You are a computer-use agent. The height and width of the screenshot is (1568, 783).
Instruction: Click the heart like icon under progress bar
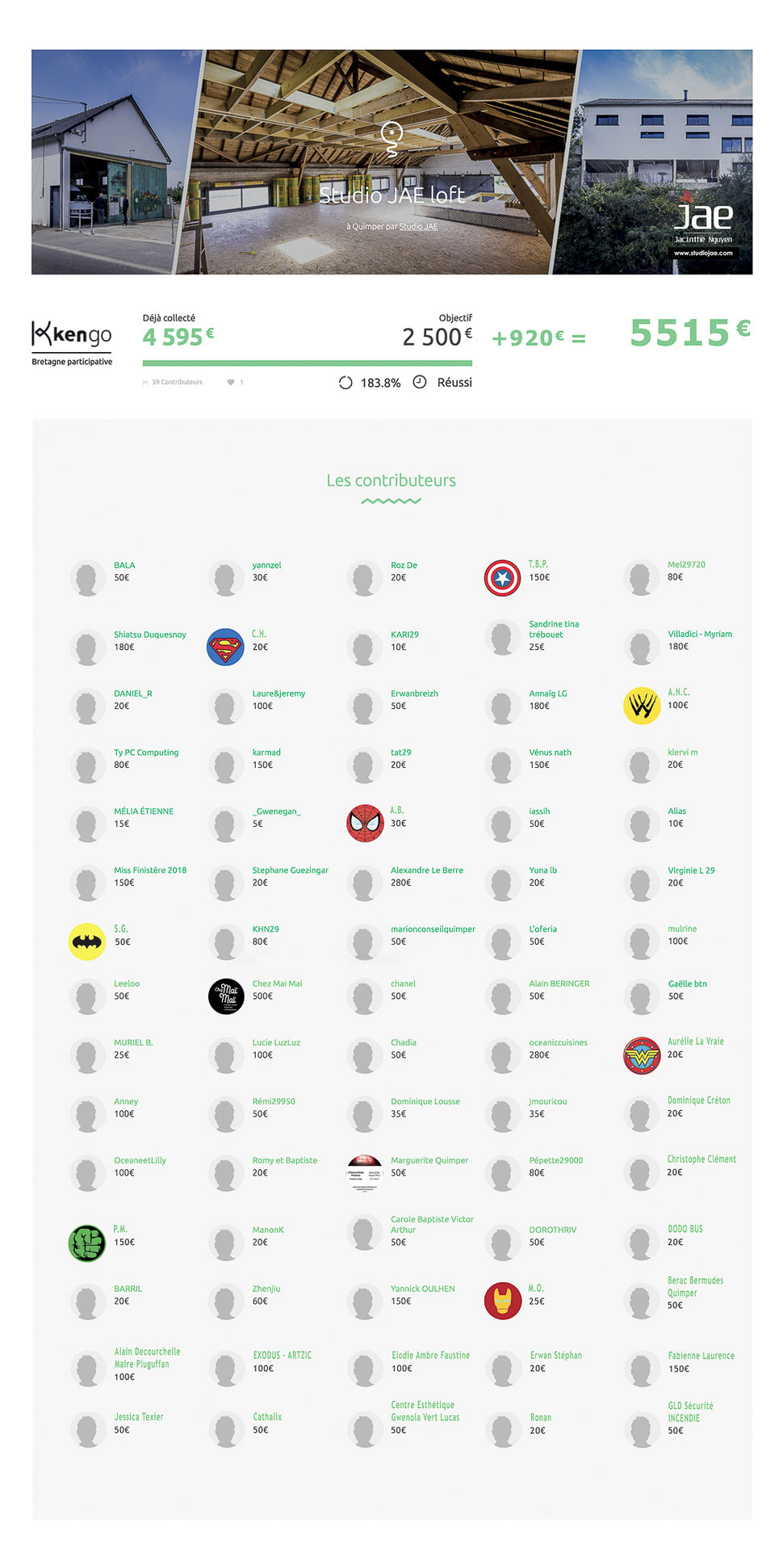click(x=231, y=382)
